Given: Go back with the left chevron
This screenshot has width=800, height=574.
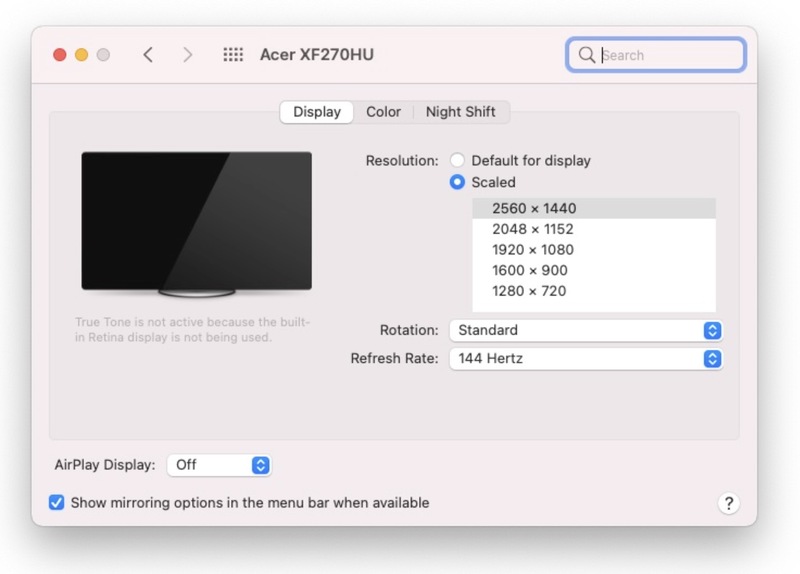Looking at the screenshot, I should [148, 55].
